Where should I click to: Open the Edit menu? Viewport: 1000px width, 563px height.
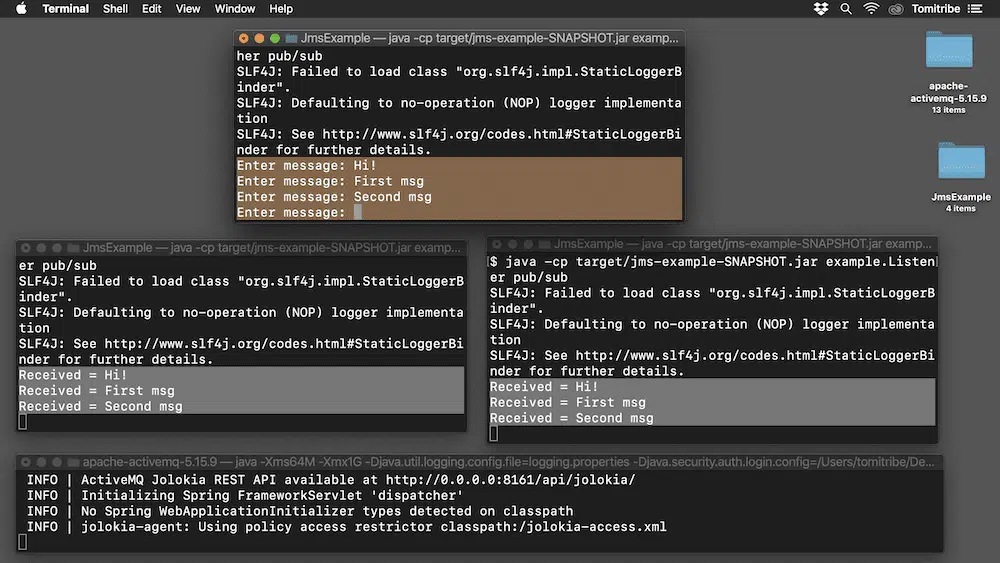[x=151, y=9]
